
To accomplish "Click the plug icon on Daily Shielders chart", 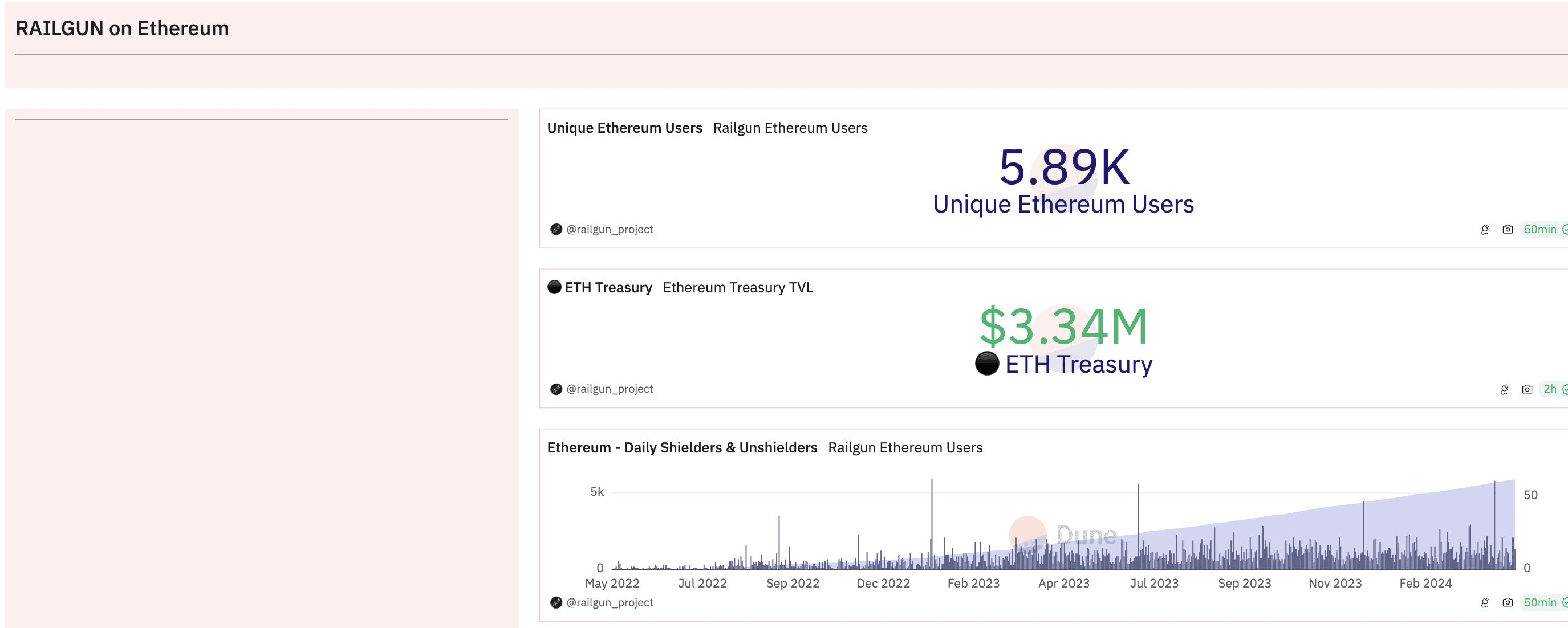I will (x=1485, y=602).
